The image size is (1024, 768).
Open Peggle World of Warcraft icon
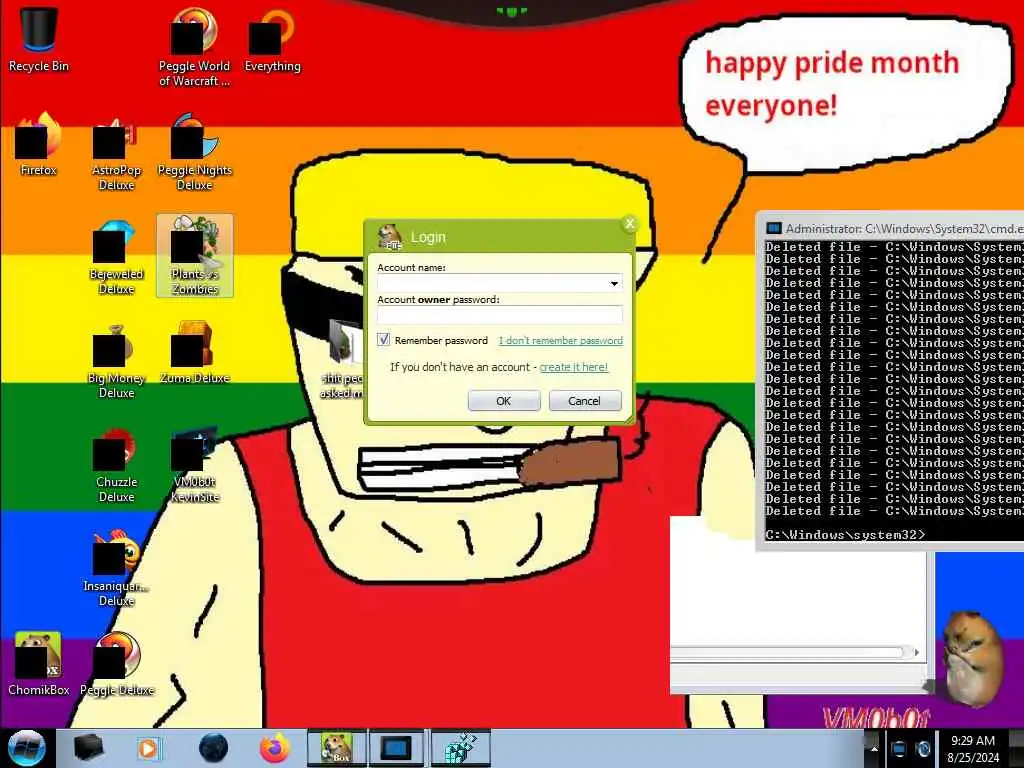coord(194,47)
